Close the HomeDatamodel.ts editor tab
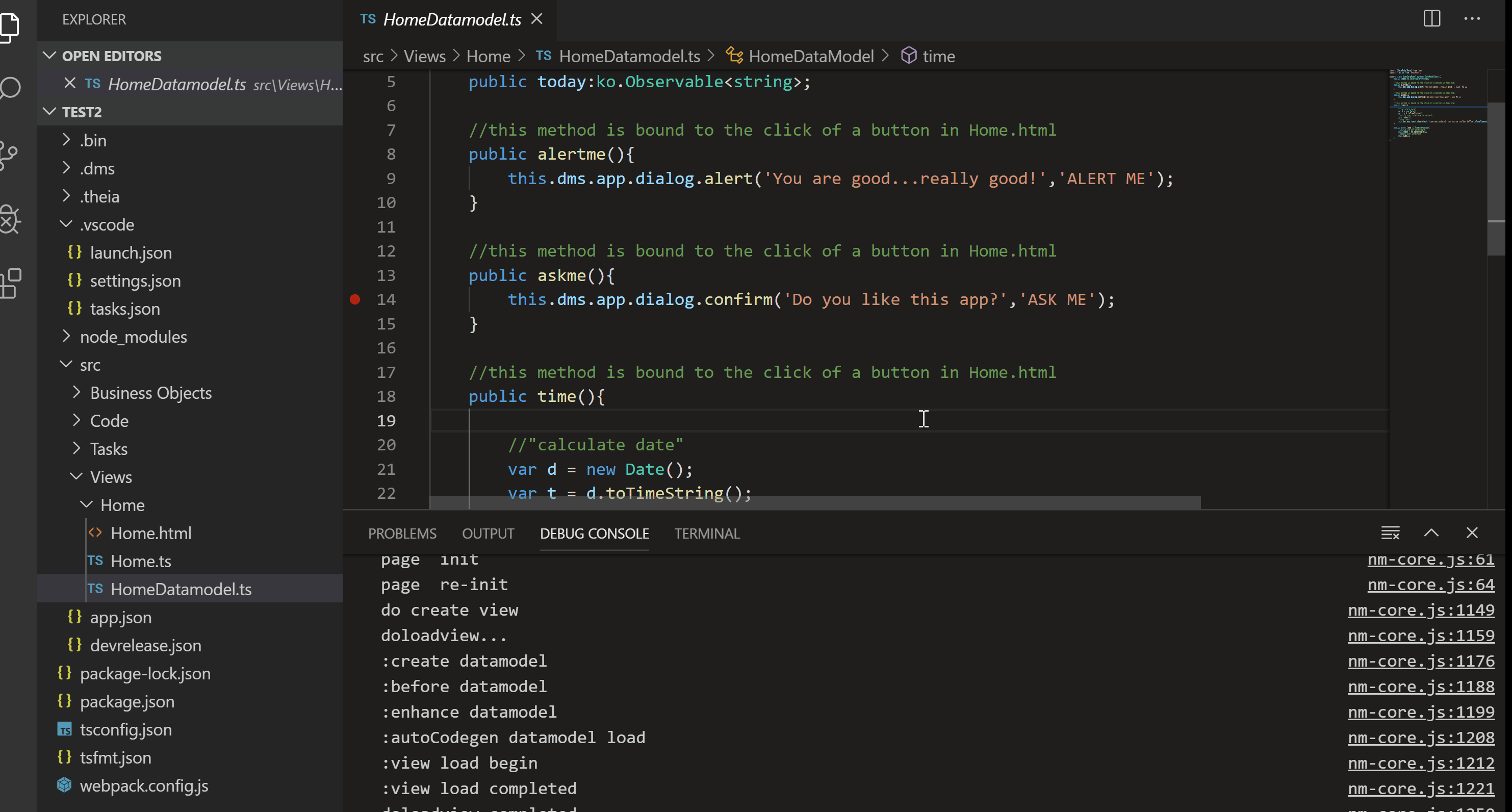1512x812 pixels. click(x=536, y=19)
